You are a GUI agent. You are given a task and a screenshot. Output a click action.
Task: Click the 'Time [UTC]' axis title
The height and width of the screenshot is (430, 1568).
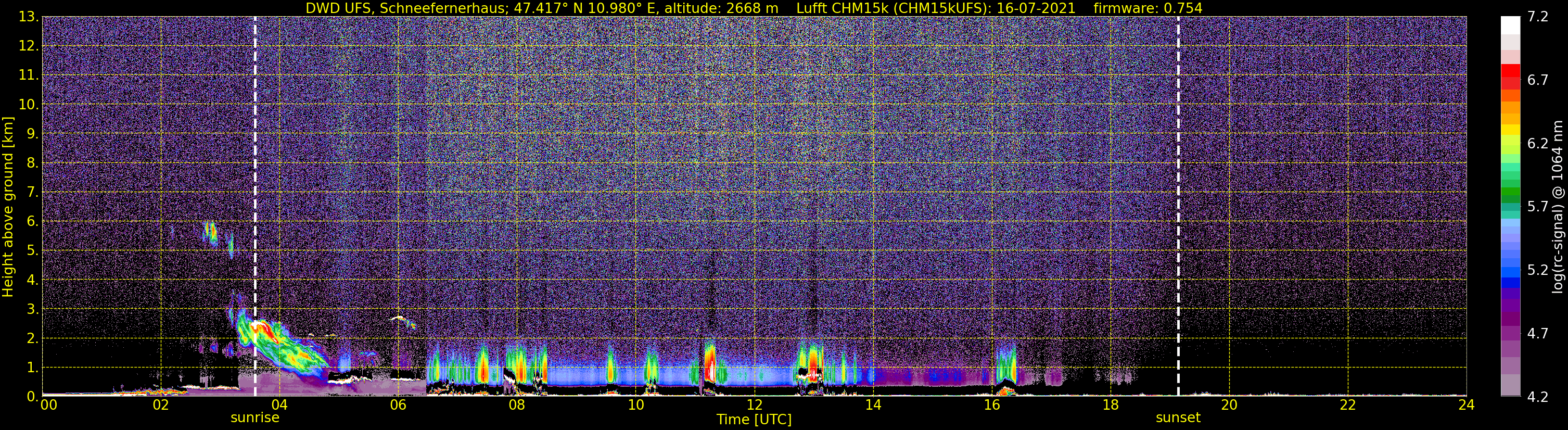click(x=754, y=420)
